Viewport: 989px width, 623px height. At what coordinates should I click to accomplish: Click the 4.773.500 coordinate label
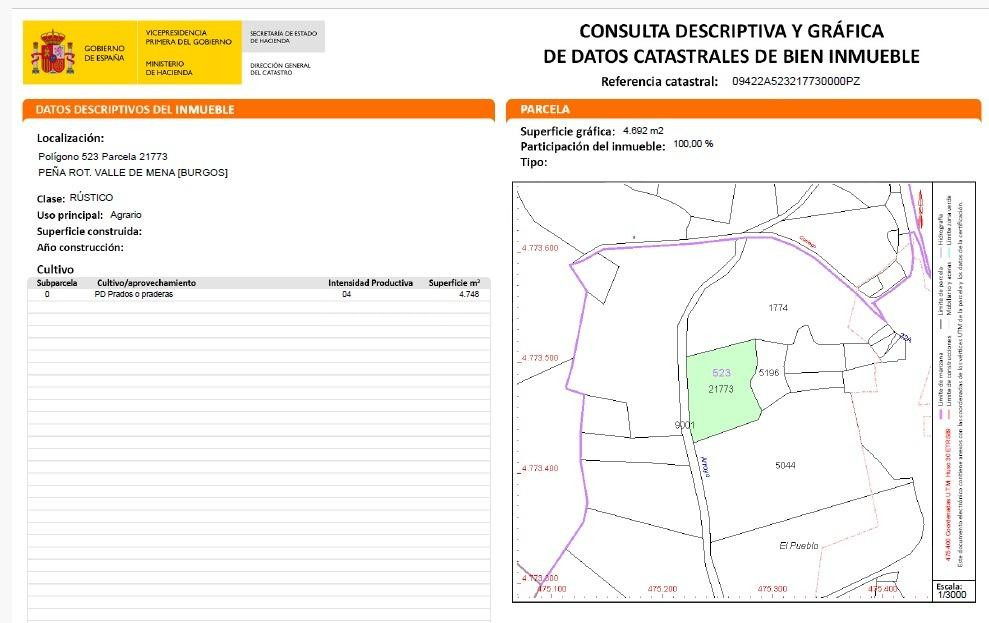coord(539,358)
